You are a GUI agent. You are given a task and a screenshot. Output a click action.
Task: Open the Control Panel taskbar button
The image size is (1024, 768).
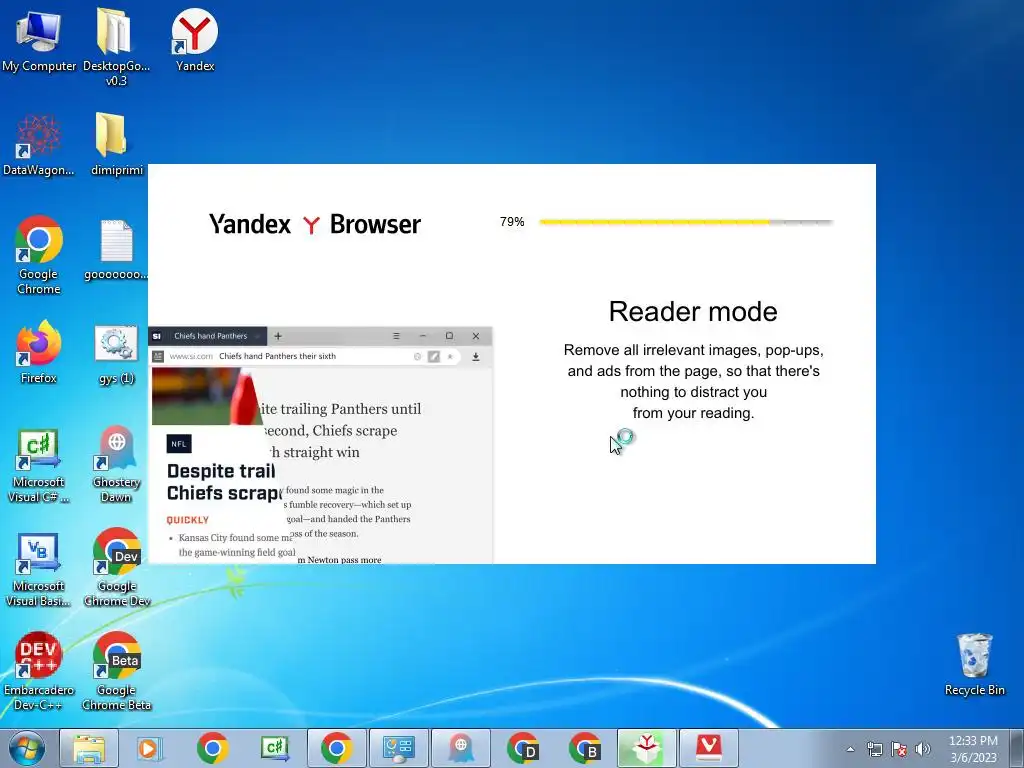398,748
